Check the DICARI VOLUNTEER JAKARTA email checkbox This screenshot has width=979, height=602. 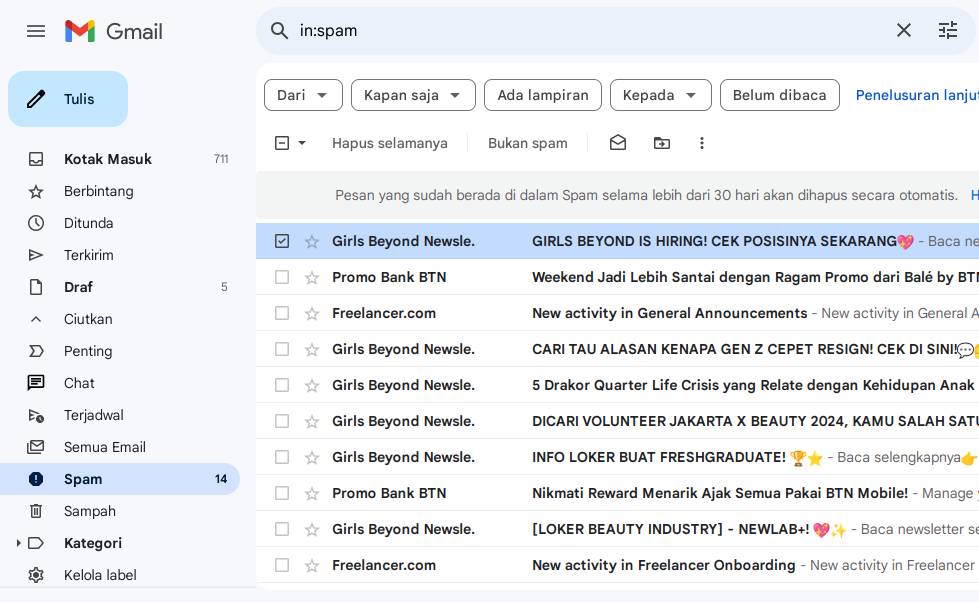coord(282,421)
